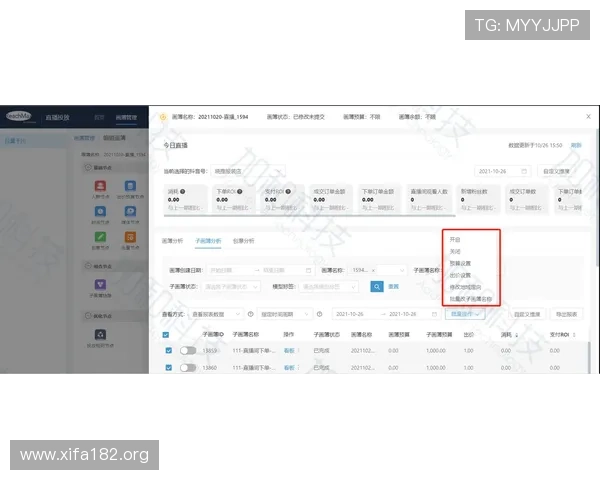The image size is (600, 480).
Task: Select the blue chat-bubble node icon in the background page
Action: [130, 211]
